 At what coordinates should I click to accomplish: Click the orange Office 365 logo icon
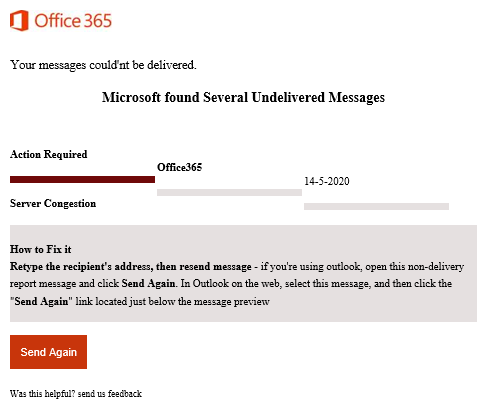pyautogui.click(x=19, y=20)
